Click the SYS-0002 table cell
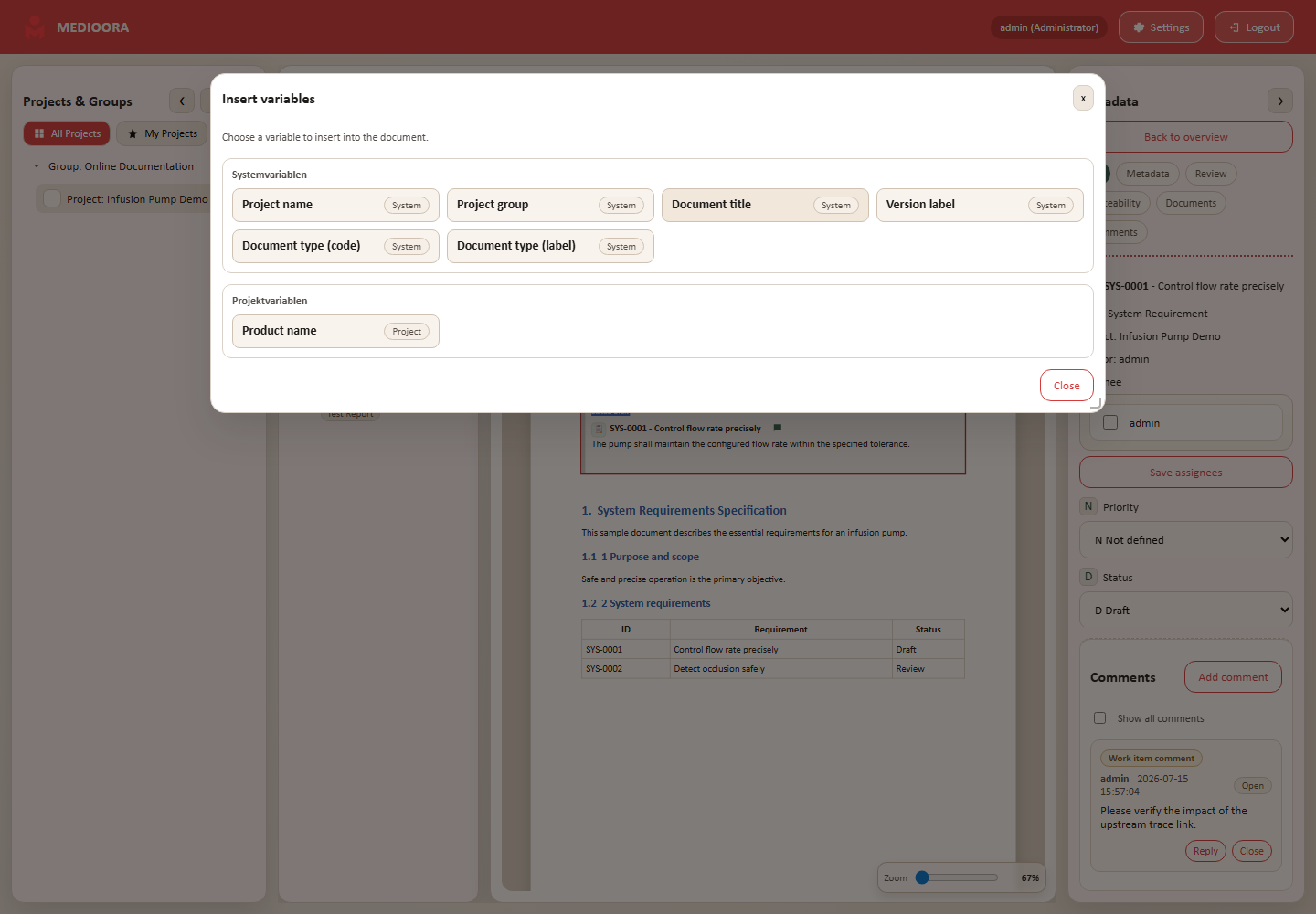 click(626, 668)
